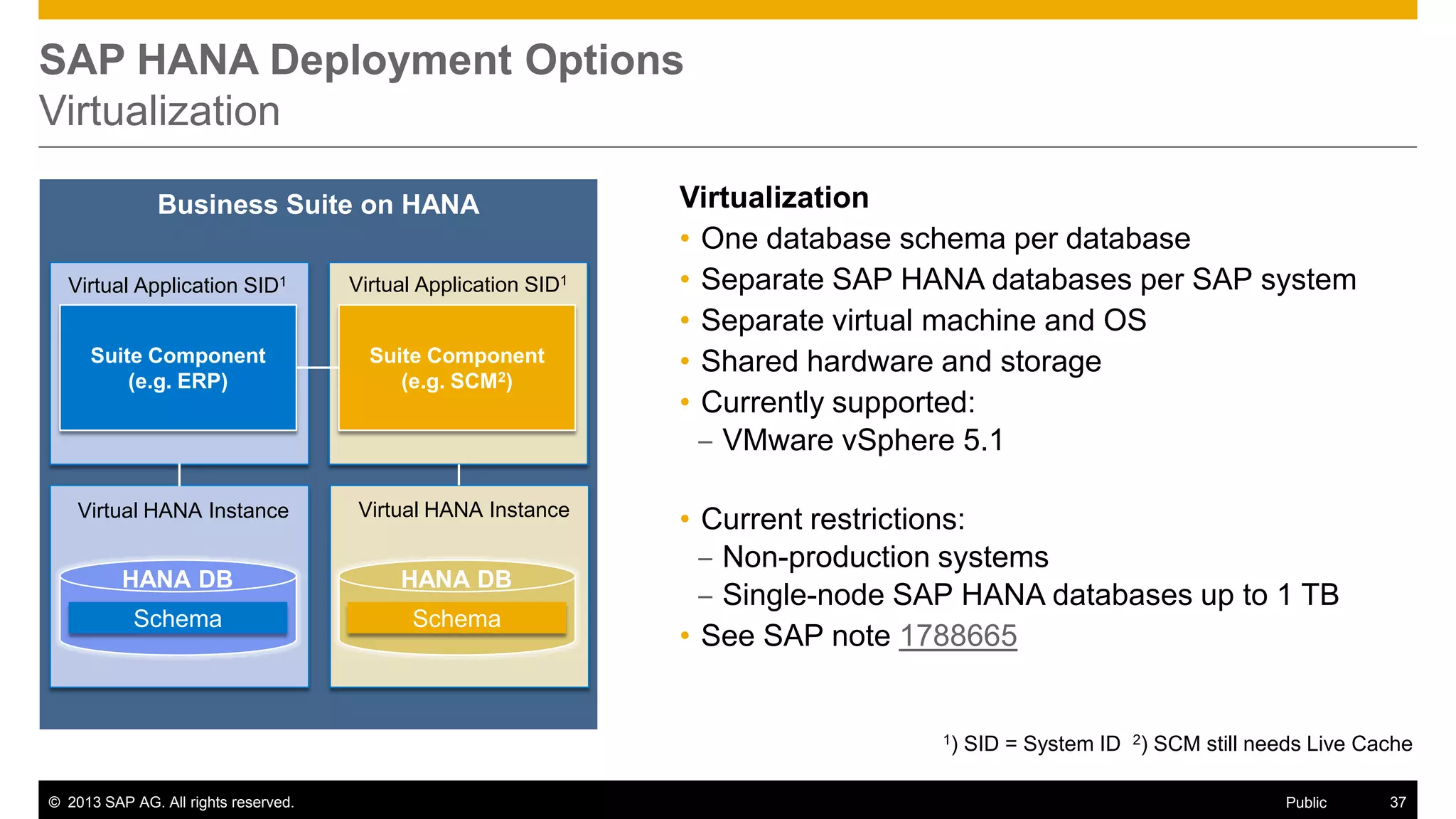Select the blue Schema bar in HANA DB
1456x819 pixels.
point(178,619)
